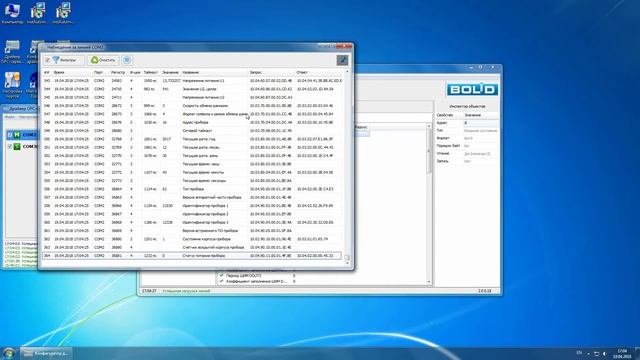Screen dimensions: 640x360
Task: Click scroll-up arrow in configurator middle panel
Action: (429, 127)
